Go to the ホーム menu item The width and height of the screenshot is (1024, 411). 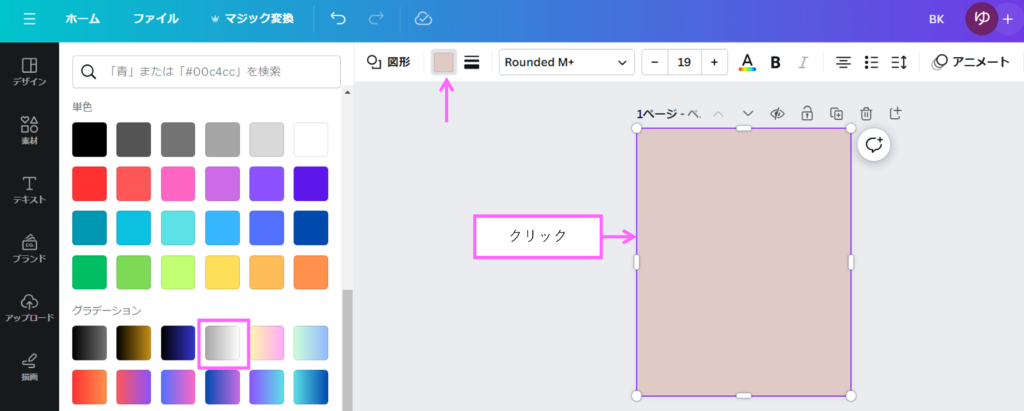(82, 19)
